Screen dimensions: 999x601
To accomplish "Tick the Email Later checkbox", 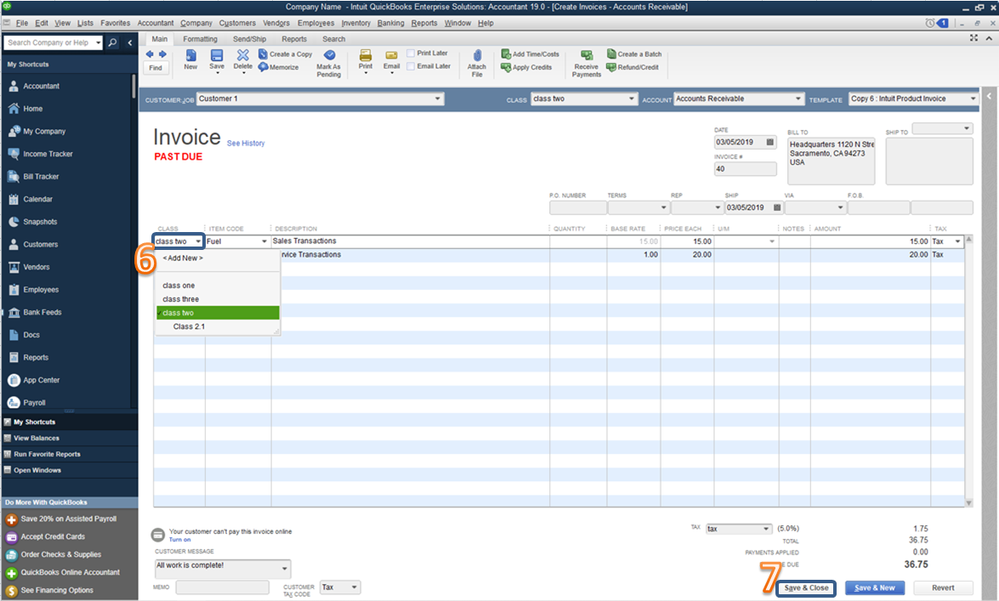I will pos(411,66).
